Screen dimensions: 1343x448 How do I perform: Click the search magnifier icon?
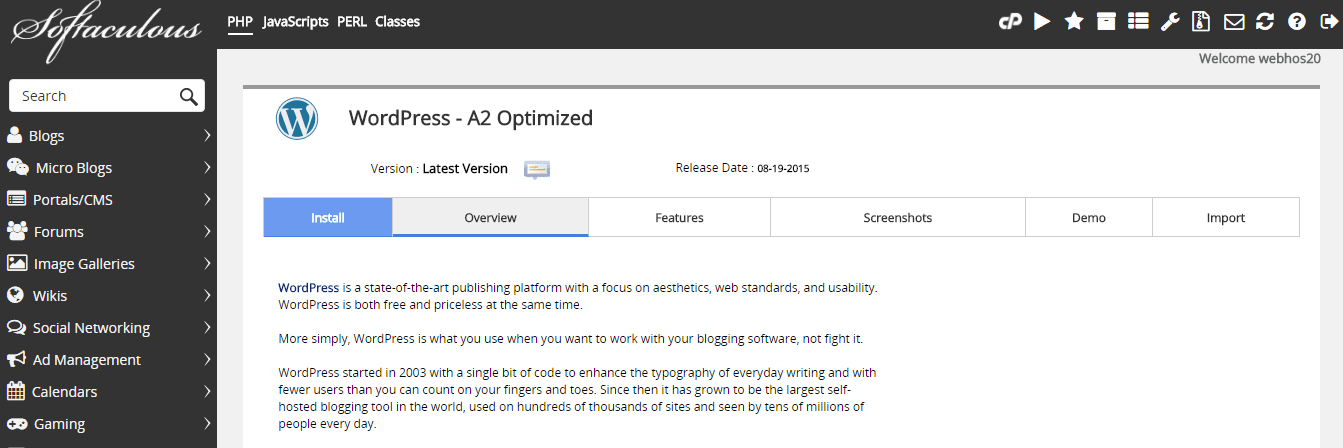pos(188,96)
